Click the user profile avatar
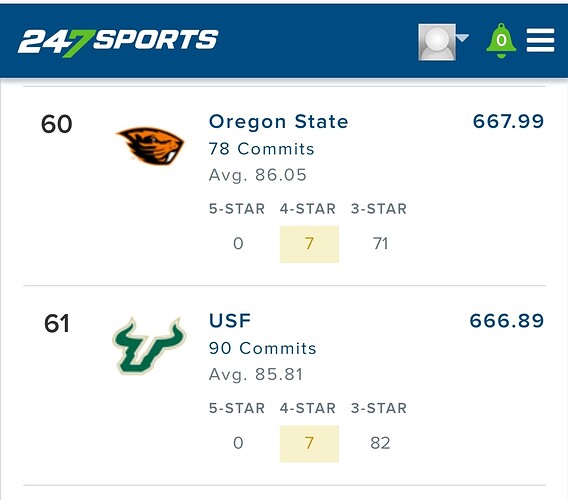Image resolution: width=568 pixels, height=500 pixels. 437,42
